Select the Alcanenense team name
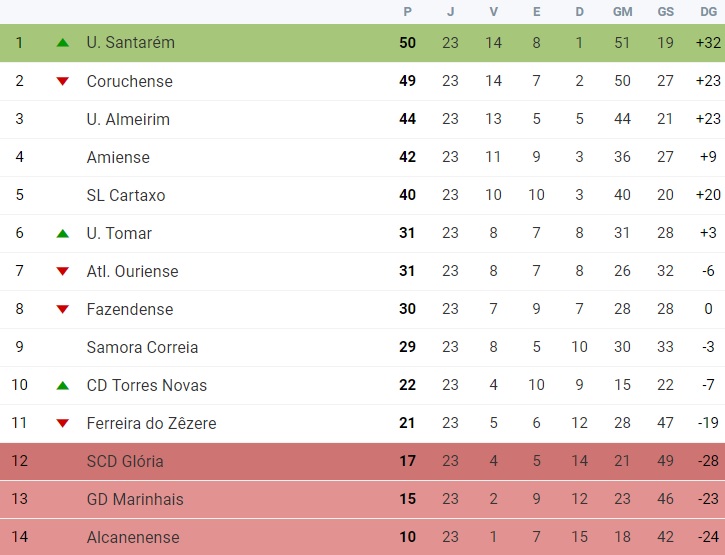 133,537
